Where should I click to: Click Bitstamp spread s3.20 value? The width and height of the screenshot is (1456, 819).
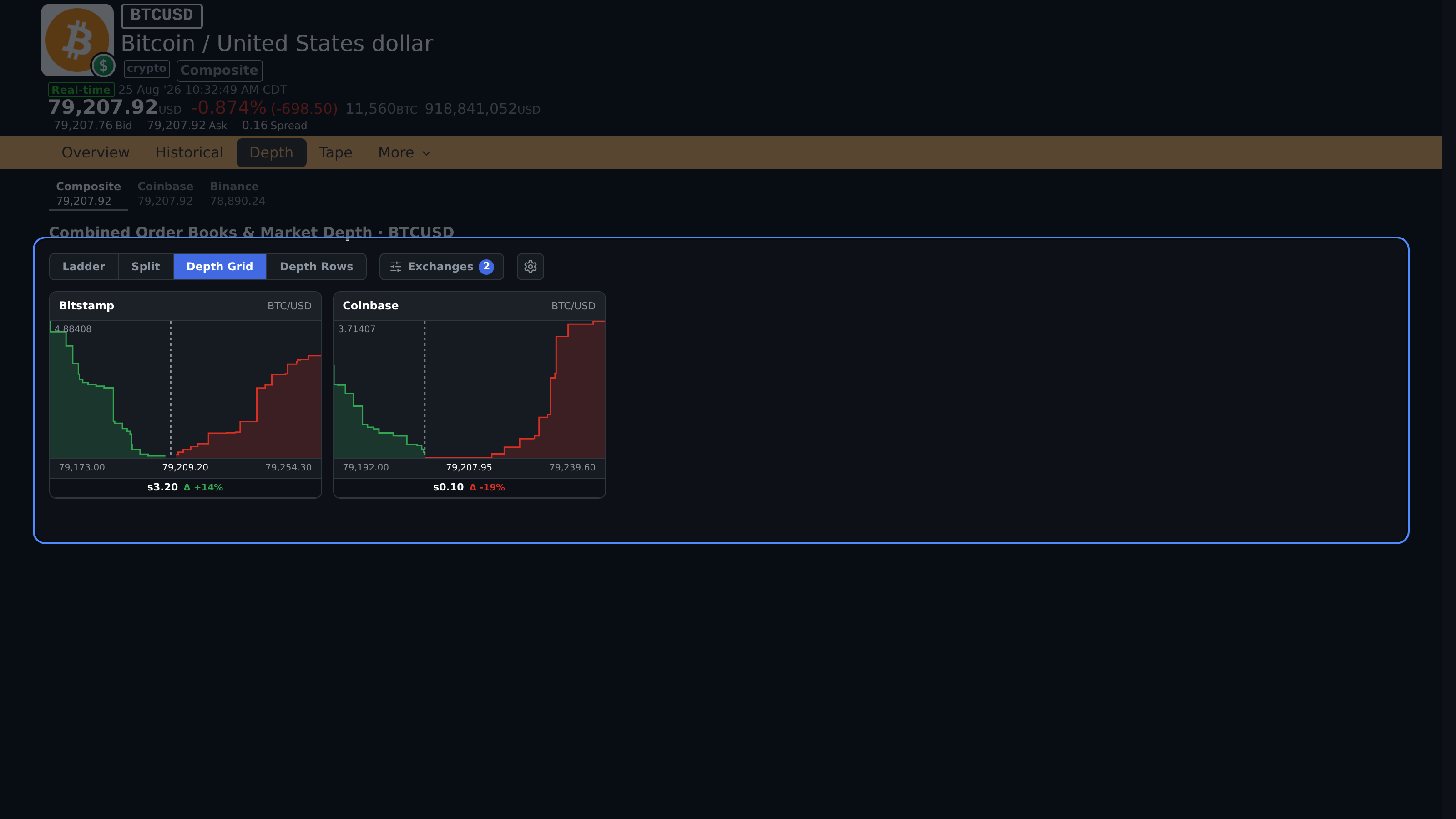[163, 487]
